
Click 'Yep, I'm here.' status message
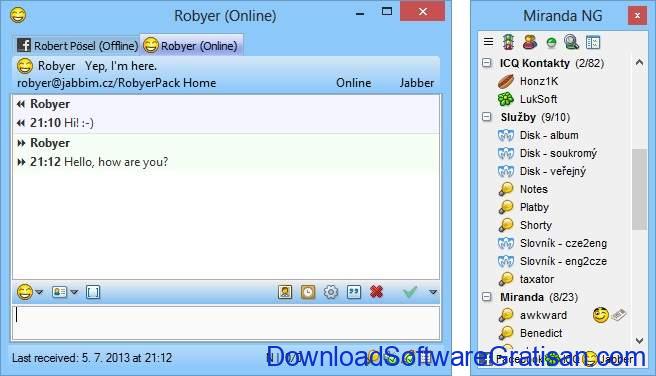click(121, 66)
